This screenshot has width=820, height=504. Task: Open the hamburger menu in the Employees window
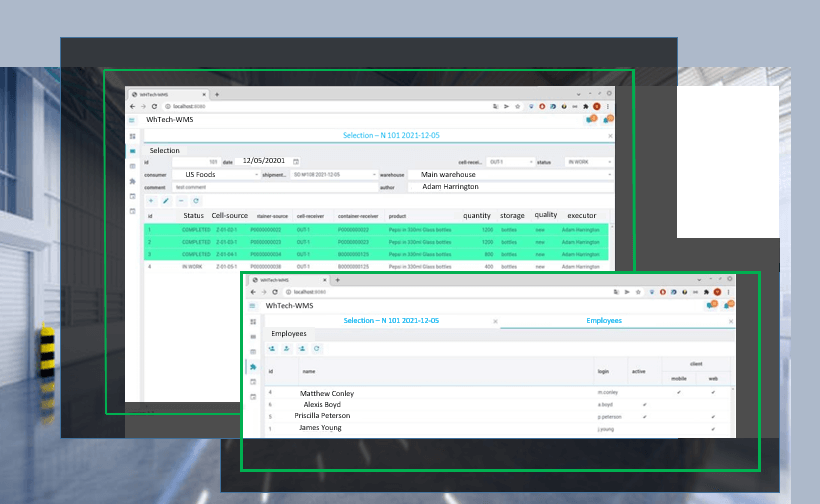click(x=253, y=306)
